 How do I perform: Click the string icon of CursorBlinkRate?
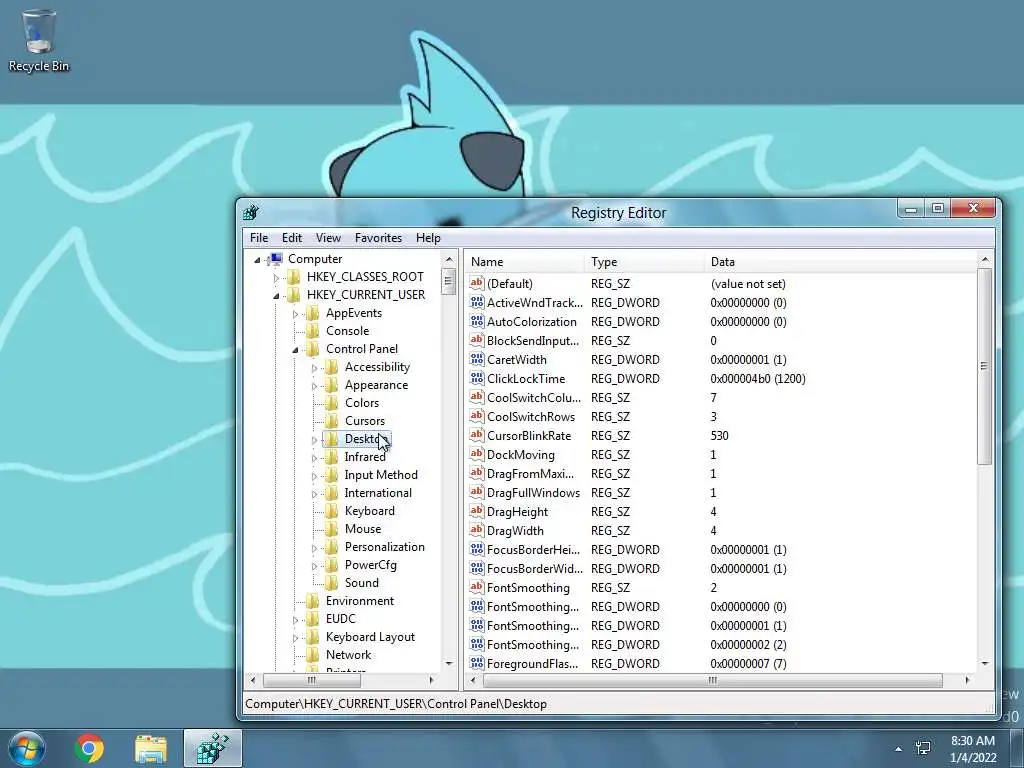point(477,435)
